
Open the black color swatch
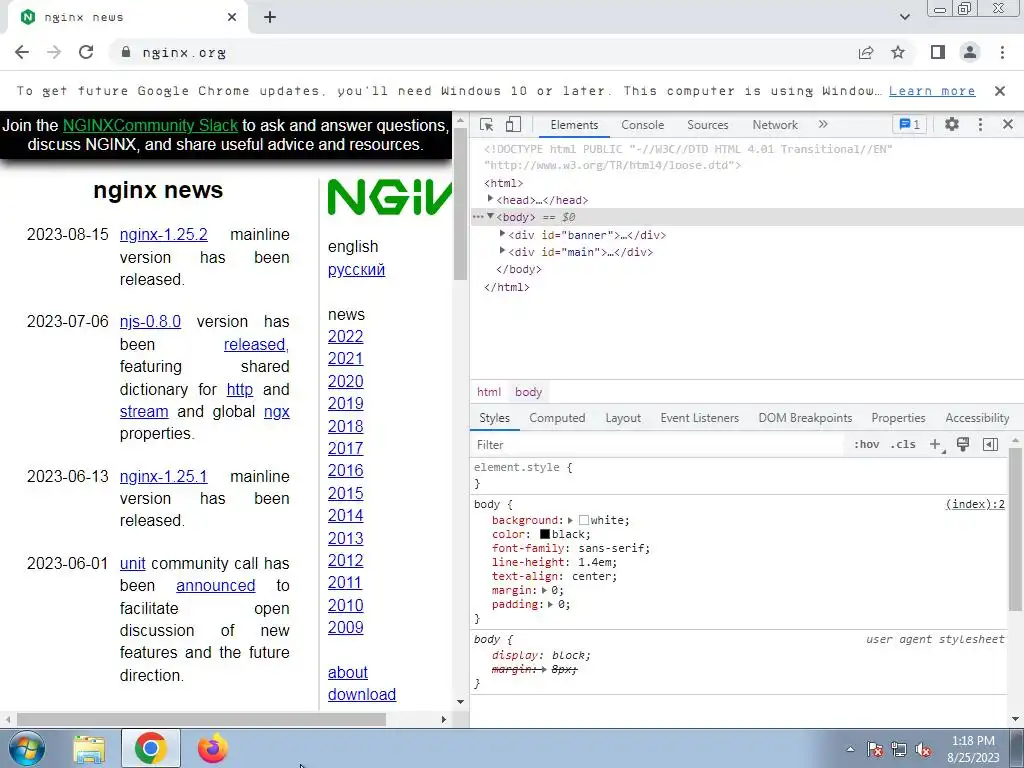545,534
